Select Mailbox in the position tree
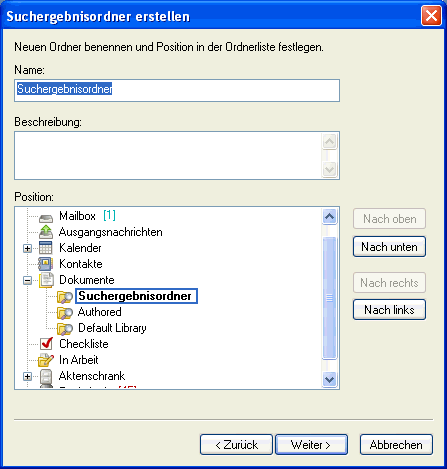Image resolution: width=447 pixels, height=469 pixels. [x=77, y=216]
